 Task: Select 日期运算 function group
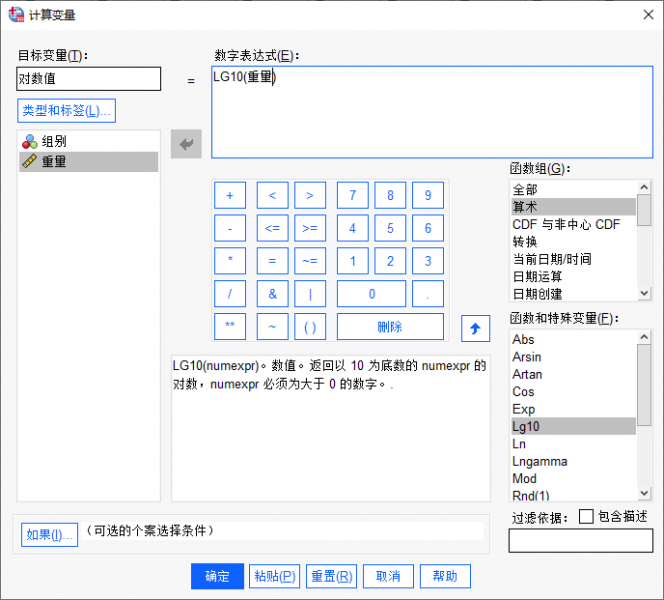click(573, 276)
